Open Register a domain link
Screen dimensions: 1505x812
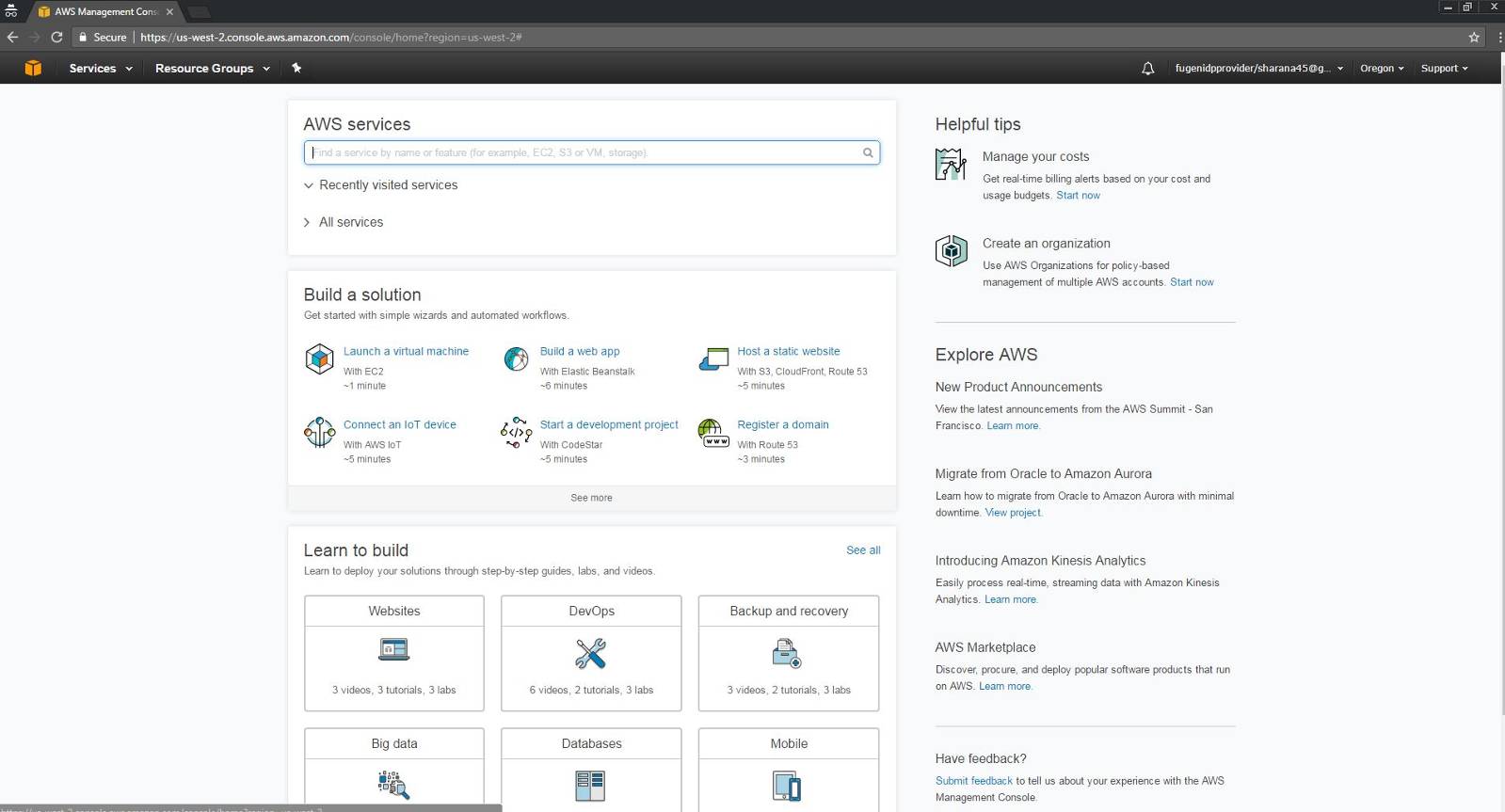tap(783, 424)
